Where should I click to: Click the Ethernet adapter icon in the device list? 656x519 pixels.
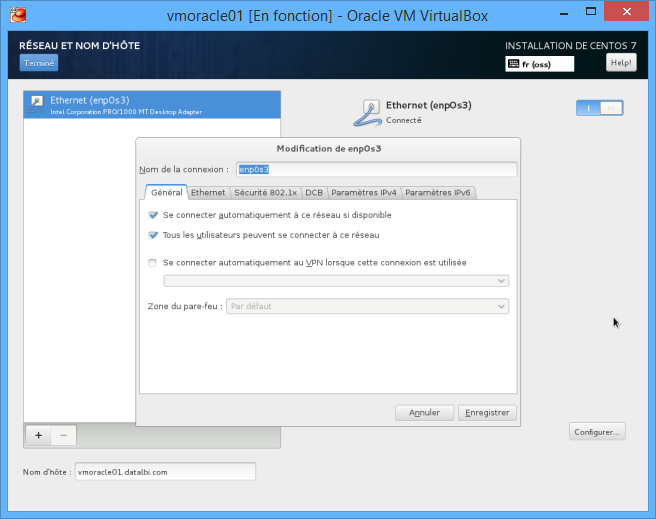36,105
